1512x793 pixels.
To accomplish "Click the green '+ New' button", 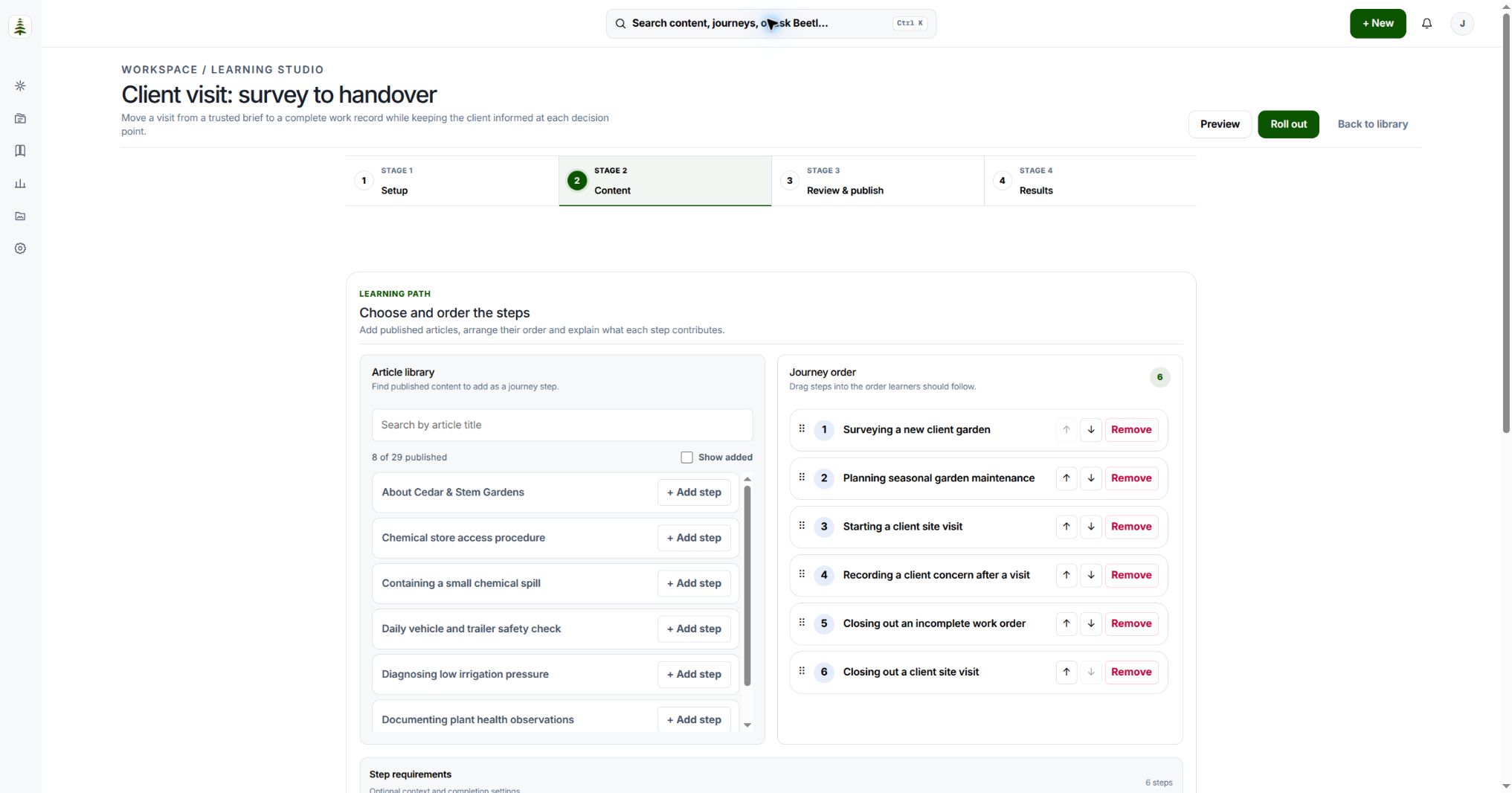I will (1377, 24).
